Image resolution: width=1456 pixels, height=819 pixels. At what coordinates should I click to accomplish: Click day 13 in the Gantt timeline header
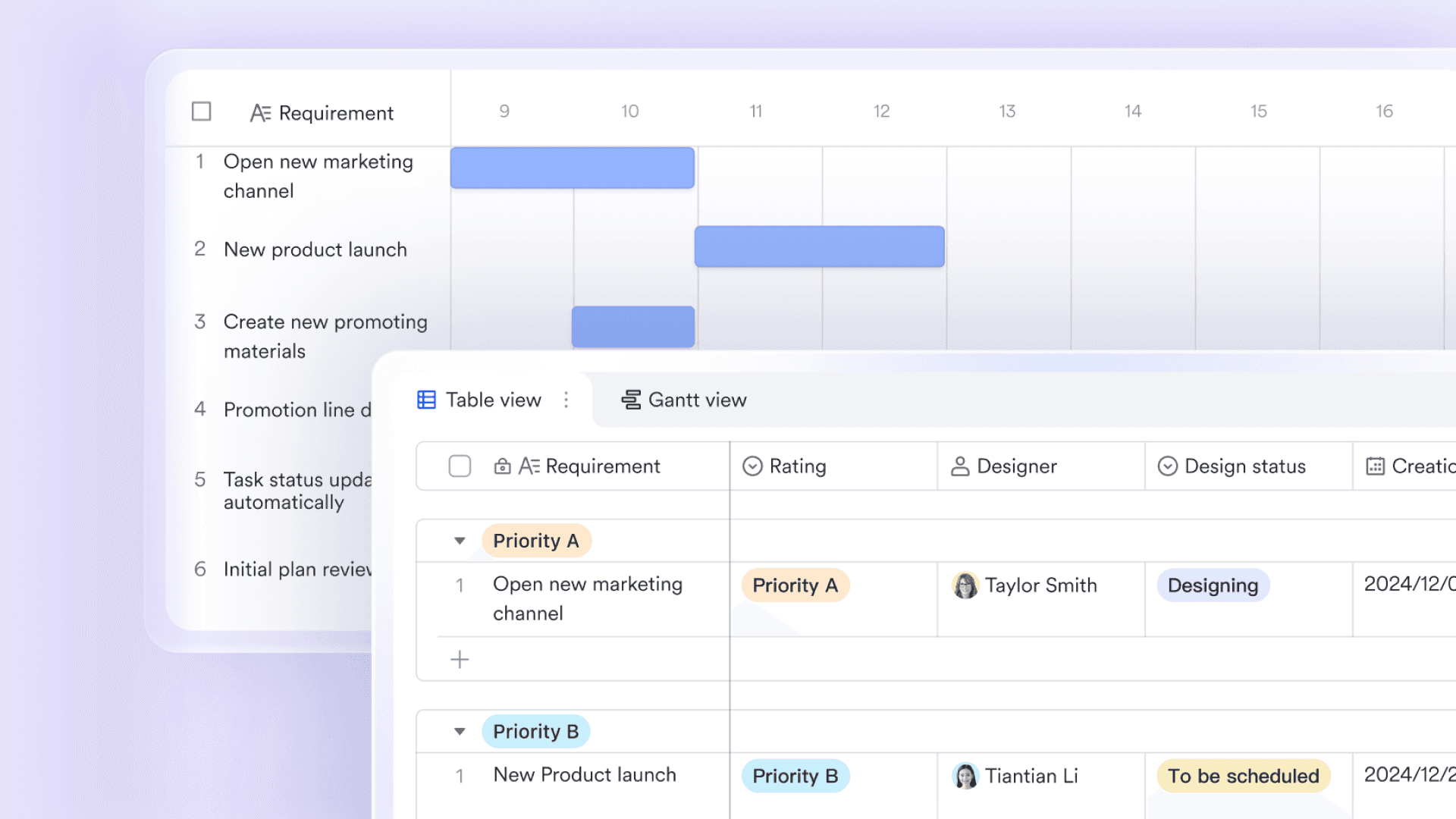[1007, 111]
